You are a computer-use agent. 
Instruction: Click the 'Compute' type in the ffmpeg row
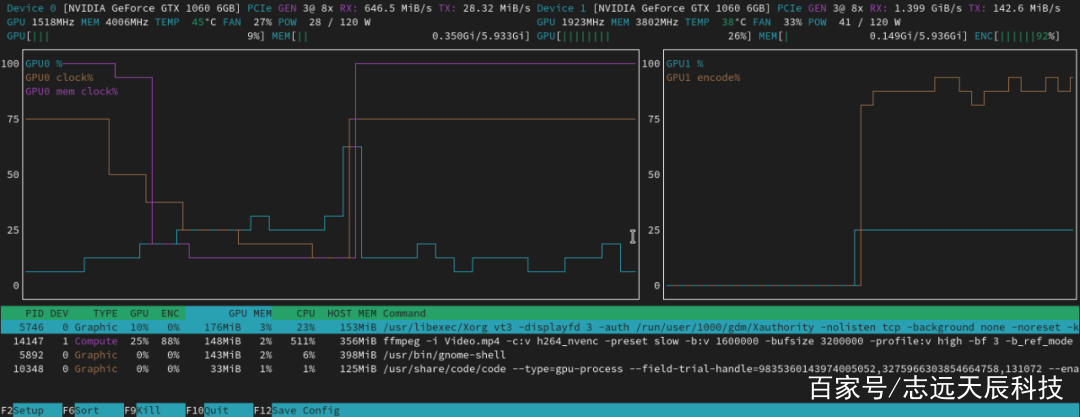coord(96,340)
